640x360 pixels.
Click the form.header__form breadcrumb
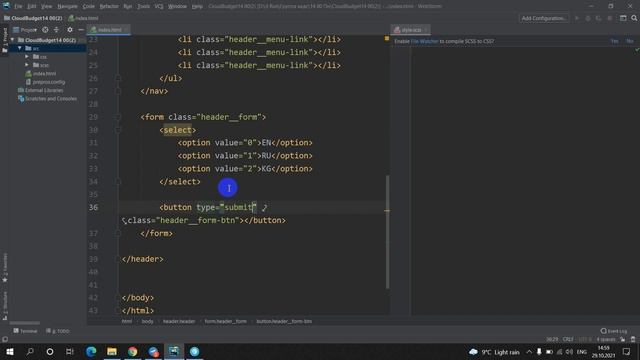(x=225, y=321)
